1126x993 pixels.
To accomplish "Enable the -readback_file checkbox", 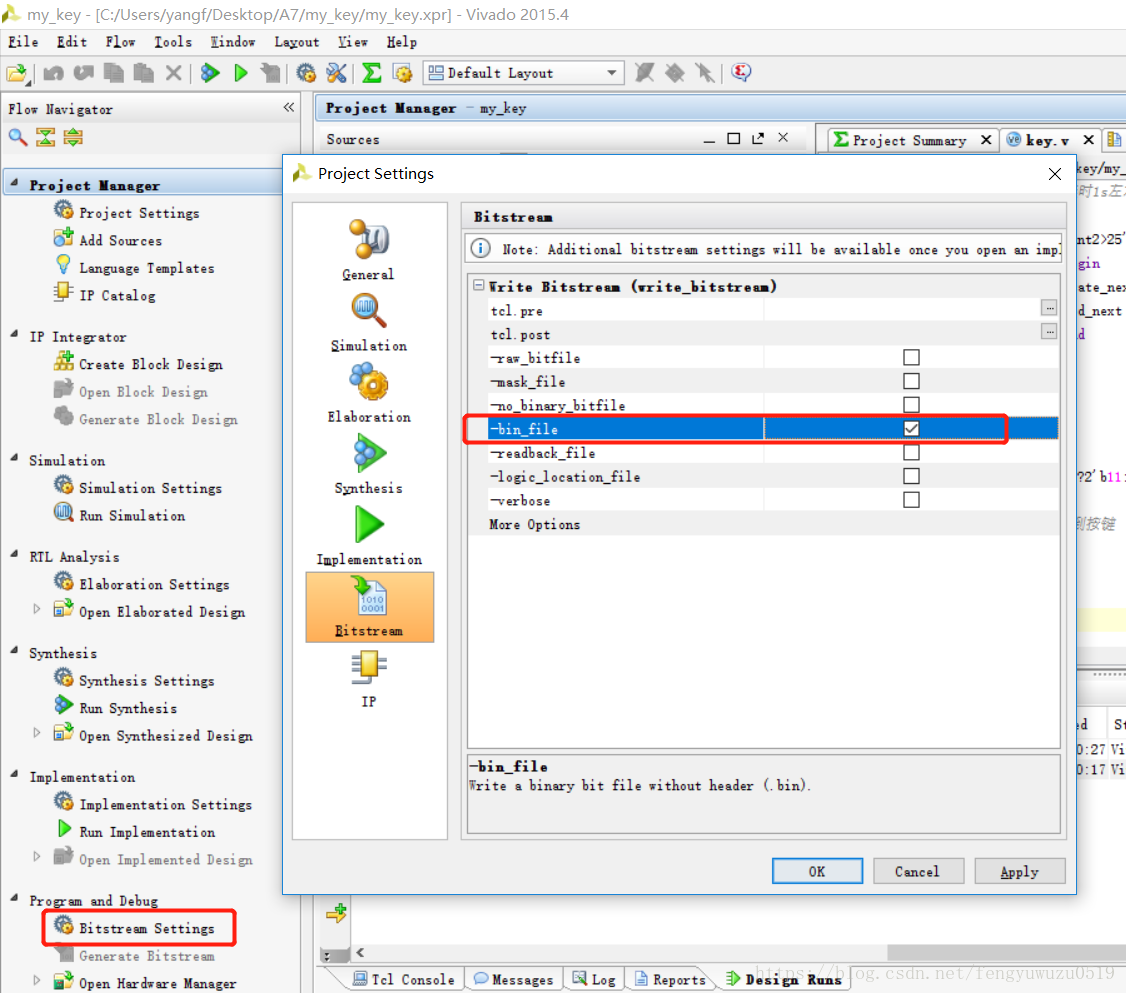I will tap(911, 452).
